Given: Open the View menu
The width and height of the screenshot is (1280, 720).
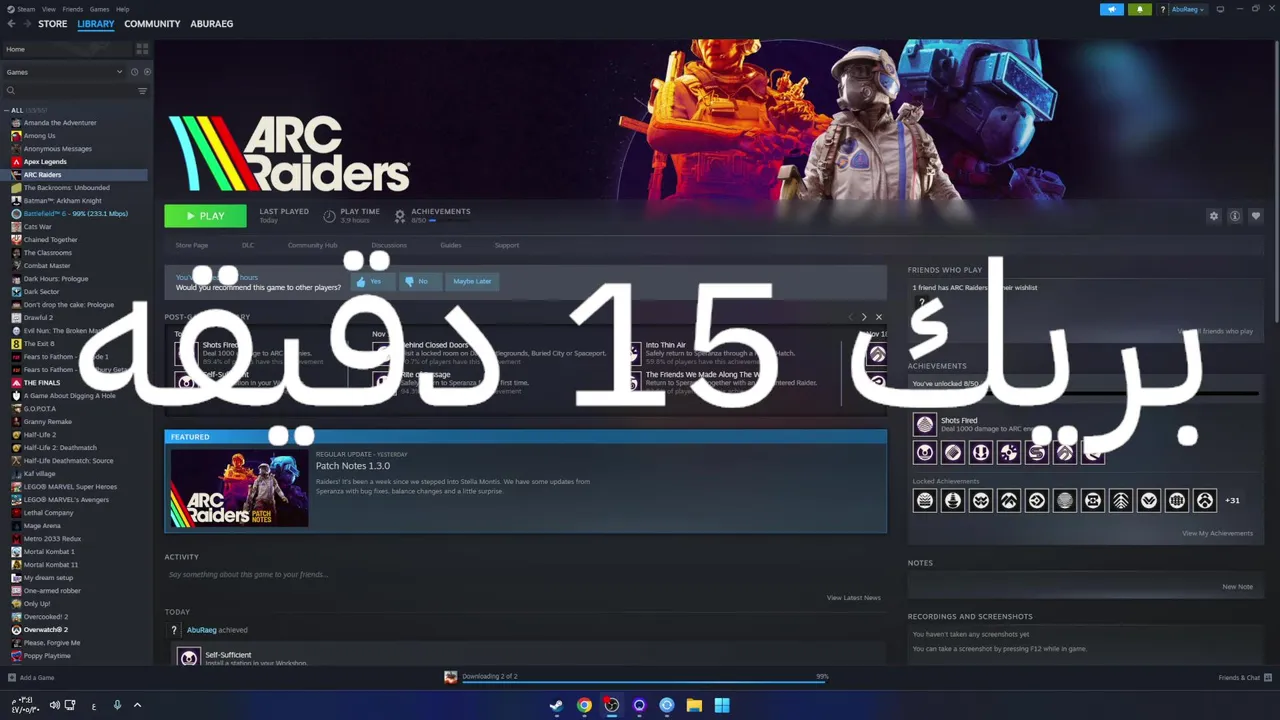Looking at the screenshot, I should [48, 9].
